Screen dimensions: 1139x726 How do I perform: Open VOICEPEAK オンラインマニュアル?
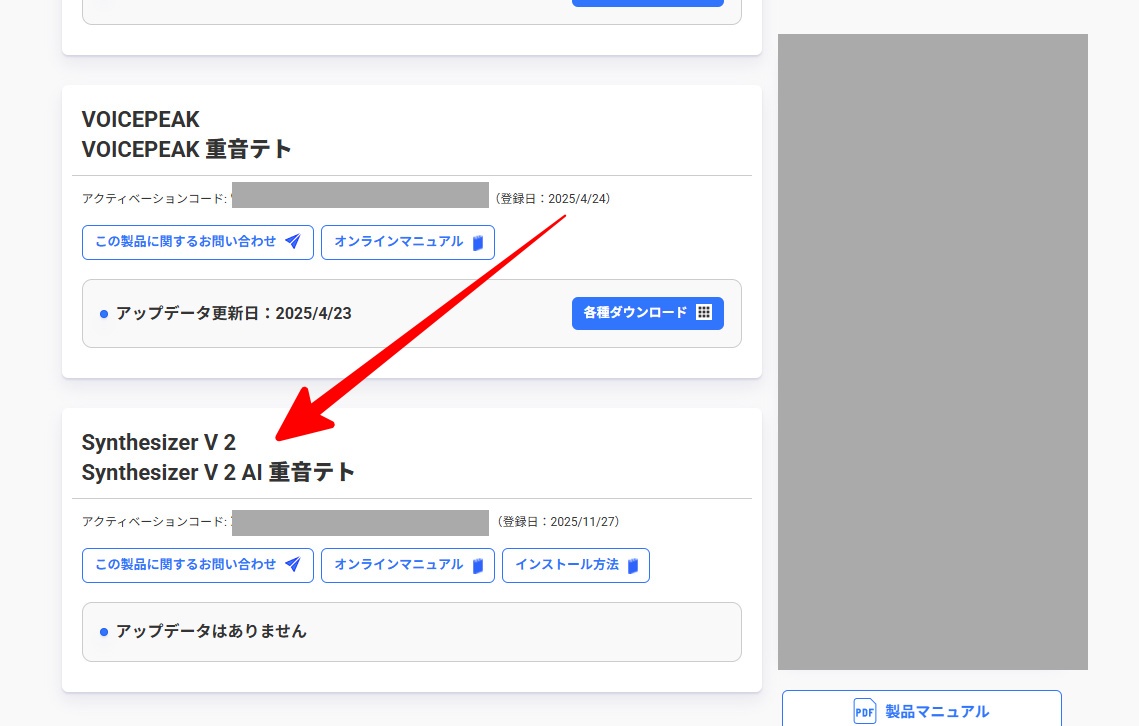point(399,242)
